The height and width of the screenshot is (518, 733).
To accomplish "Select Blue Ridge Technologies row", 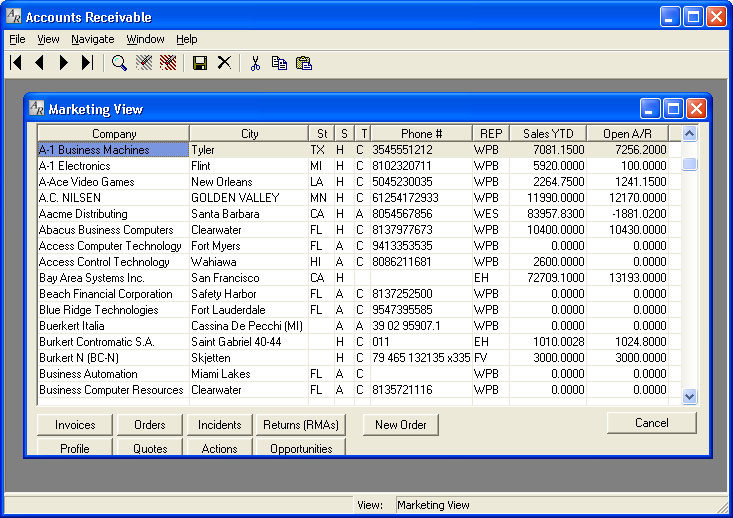I will click(x=359, y=309).
